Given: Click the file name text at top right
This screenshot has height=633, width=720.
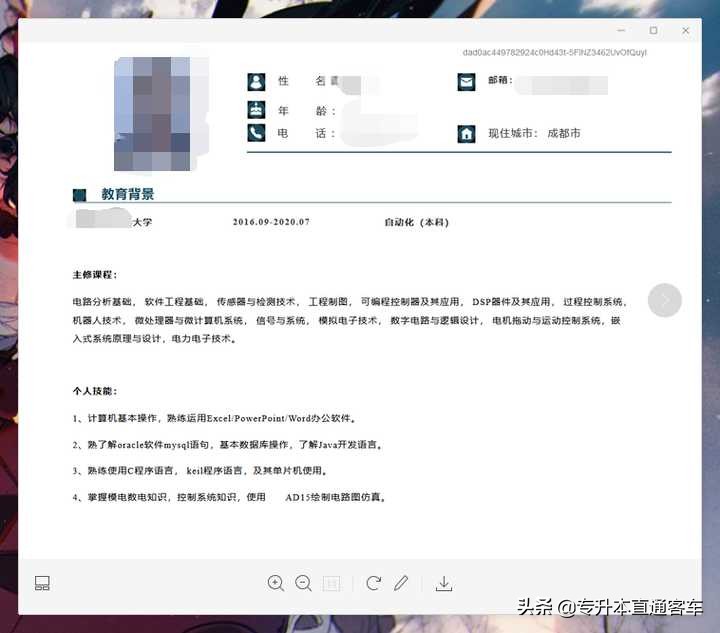Looking at the screenshot, I should pyautogui.click(x=555, y=52).
